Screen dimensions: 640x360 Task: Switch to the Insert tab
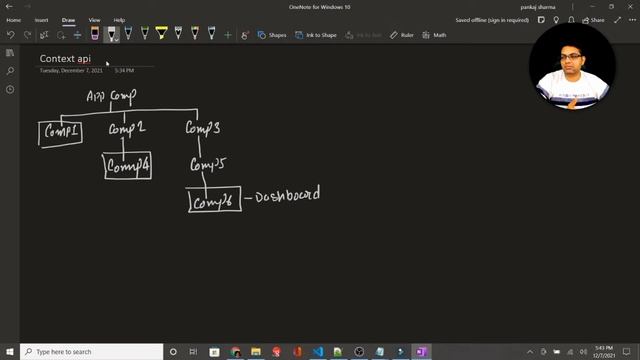point(41,20)
